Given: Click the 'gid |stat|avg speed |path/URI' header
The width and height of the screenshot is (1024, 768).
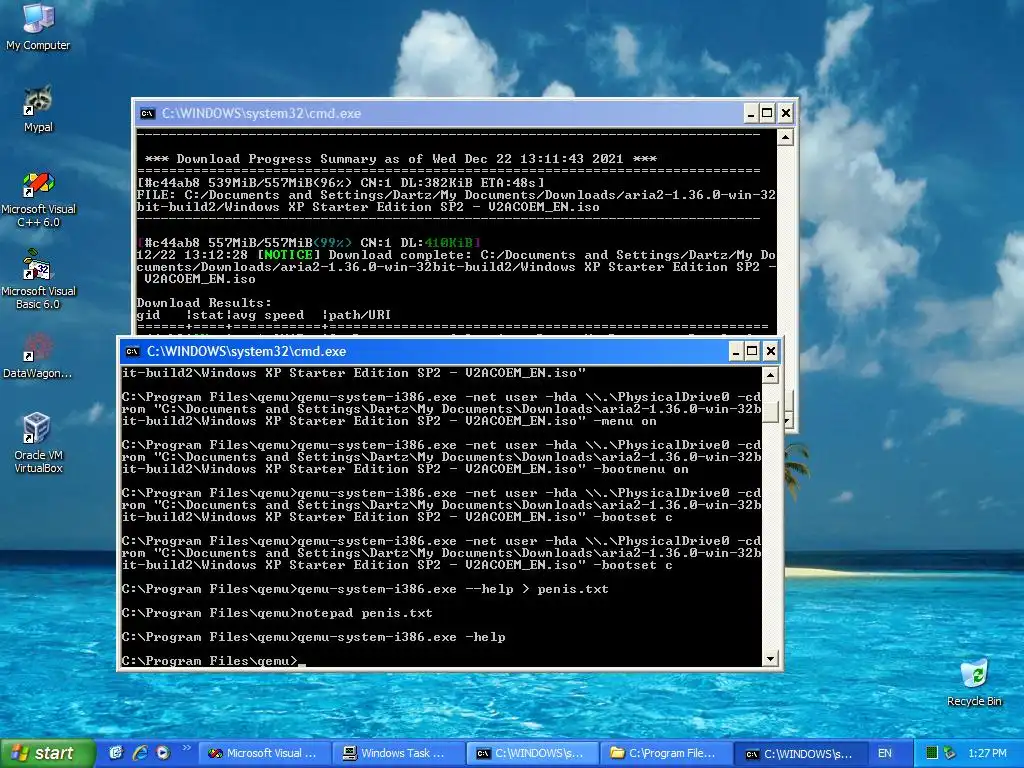Looking at the screenshot, I should tap(264, 315).
